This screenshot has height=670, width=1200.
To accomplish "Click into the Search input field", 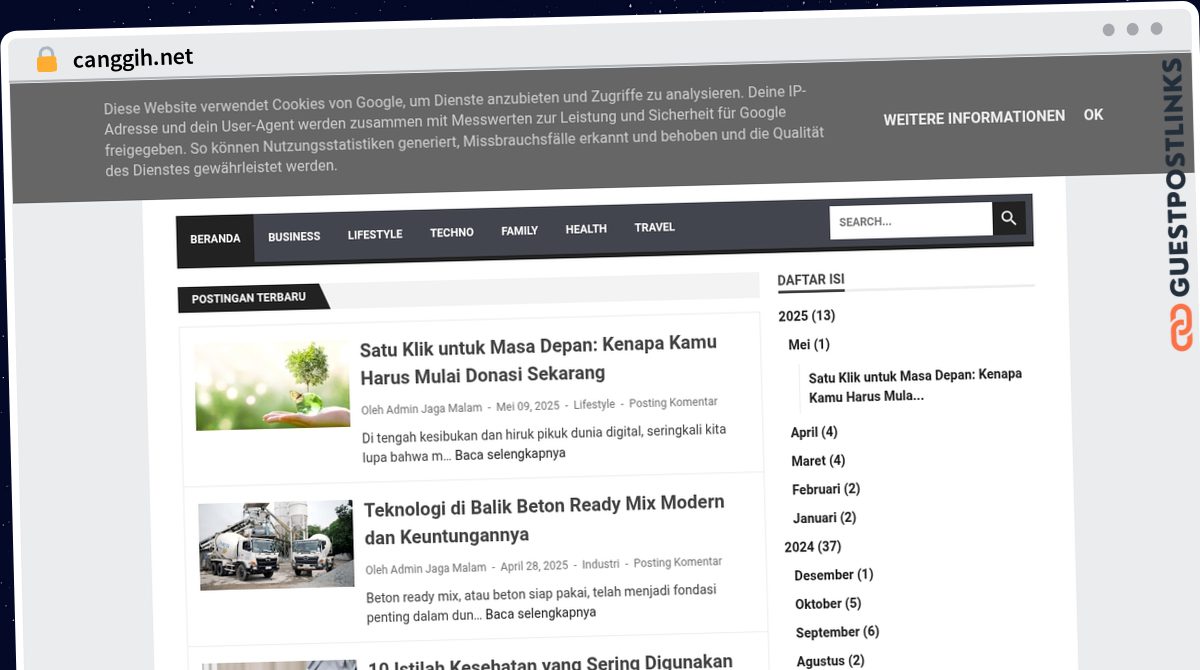I will point(911,221).
